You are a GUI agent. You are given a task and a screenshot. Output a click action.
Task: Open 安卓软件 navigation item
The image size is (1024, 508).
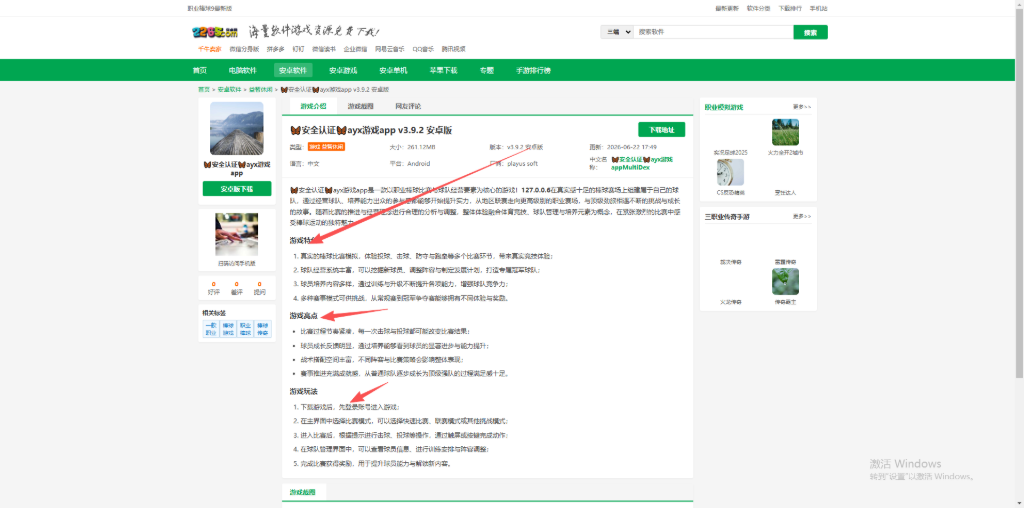293,71
